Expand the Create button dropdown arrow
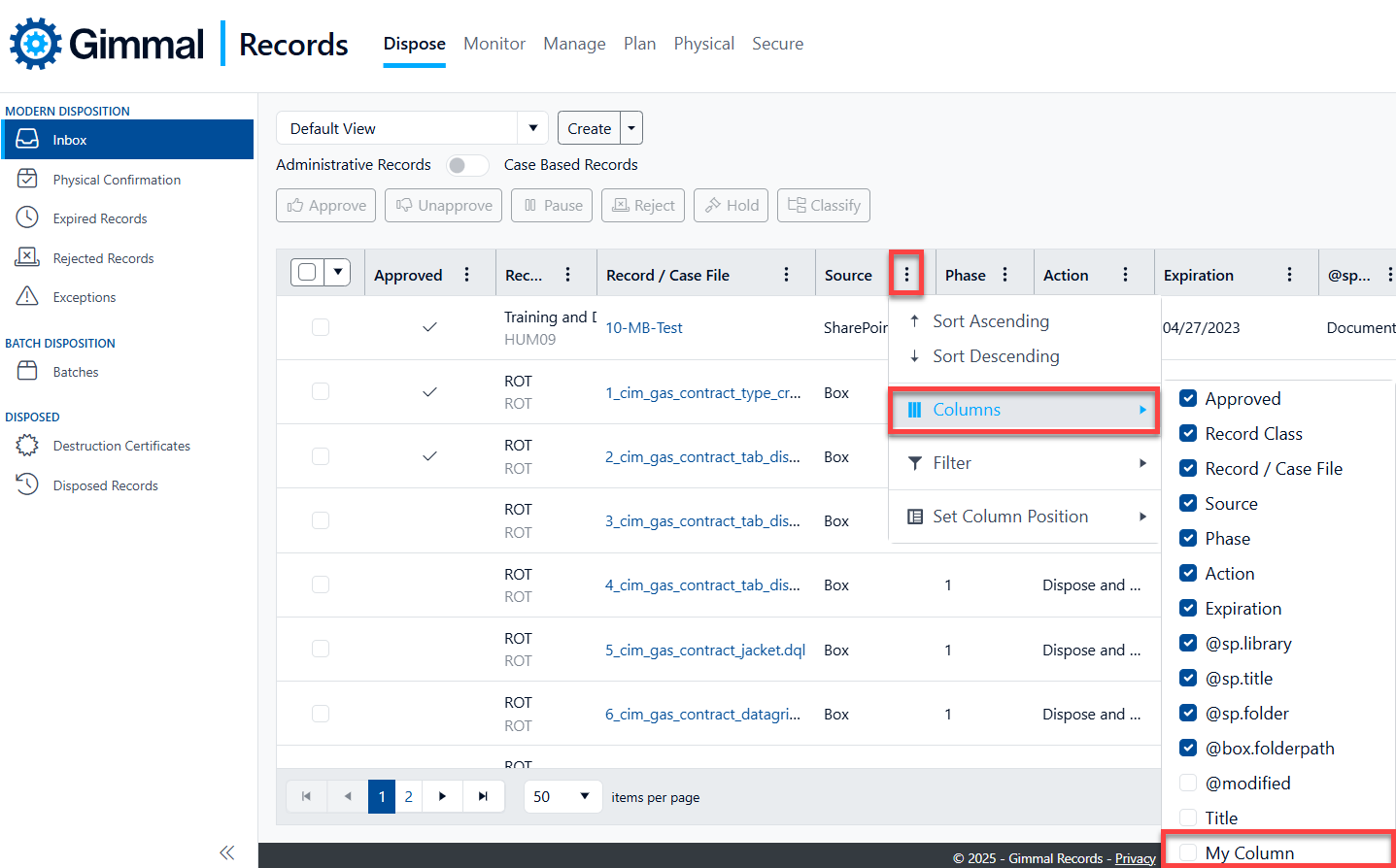 (x=631, y=128)
